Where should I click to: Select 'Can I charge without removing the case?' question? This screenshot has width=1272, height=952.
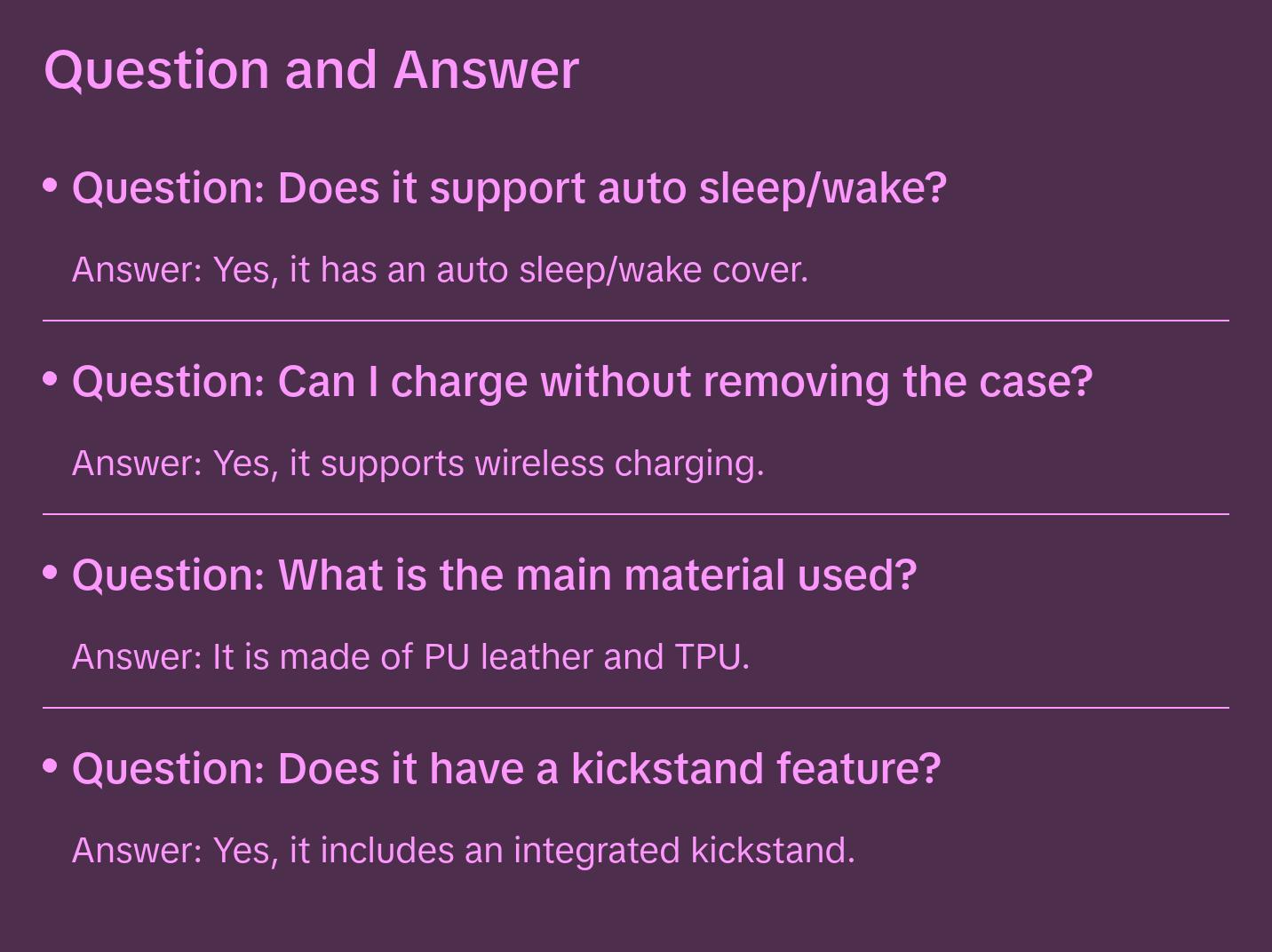[582, 382]
